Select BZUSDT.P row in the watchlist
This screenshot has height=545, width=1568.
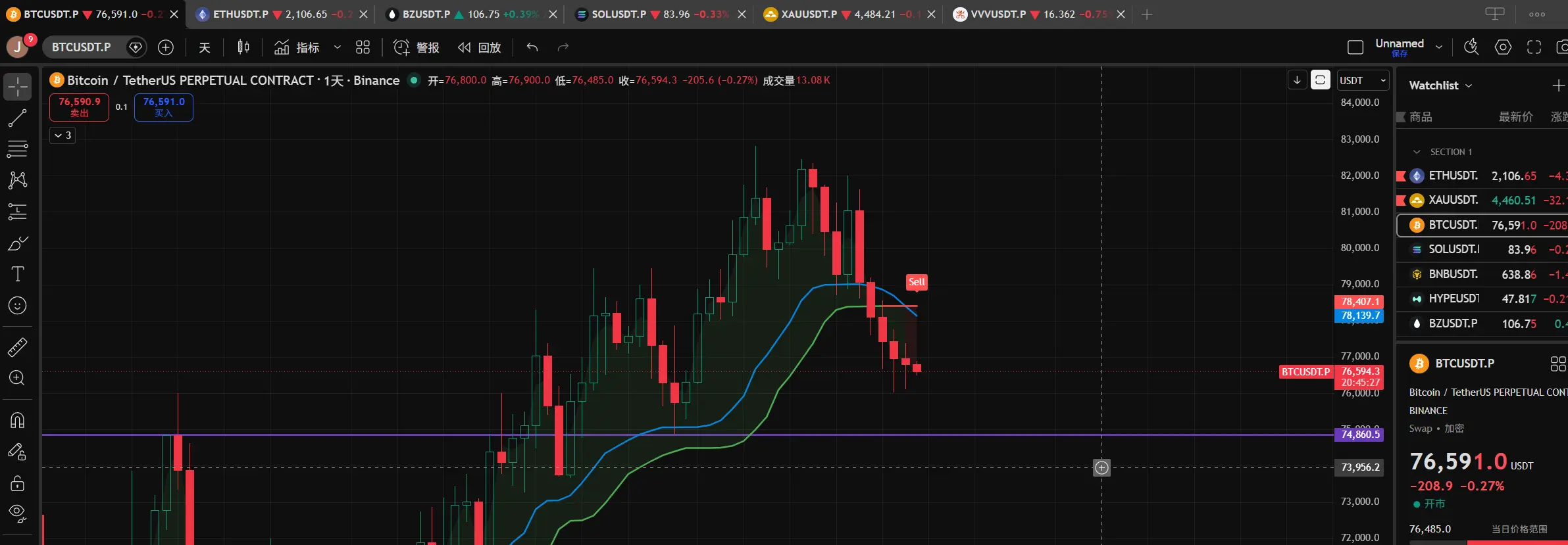click(1482, 323)
